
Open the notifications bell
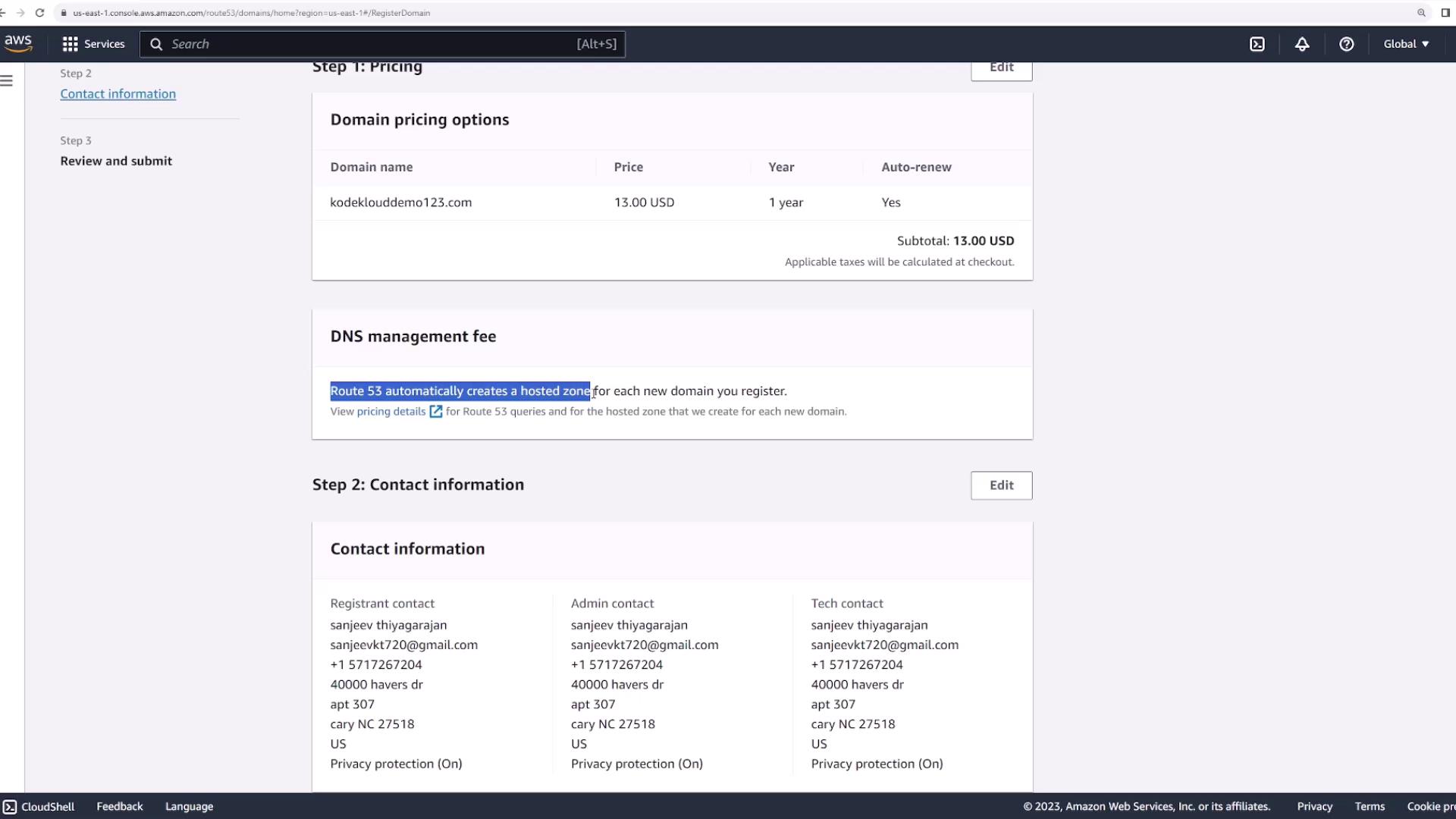click(x=1302, y=44)
